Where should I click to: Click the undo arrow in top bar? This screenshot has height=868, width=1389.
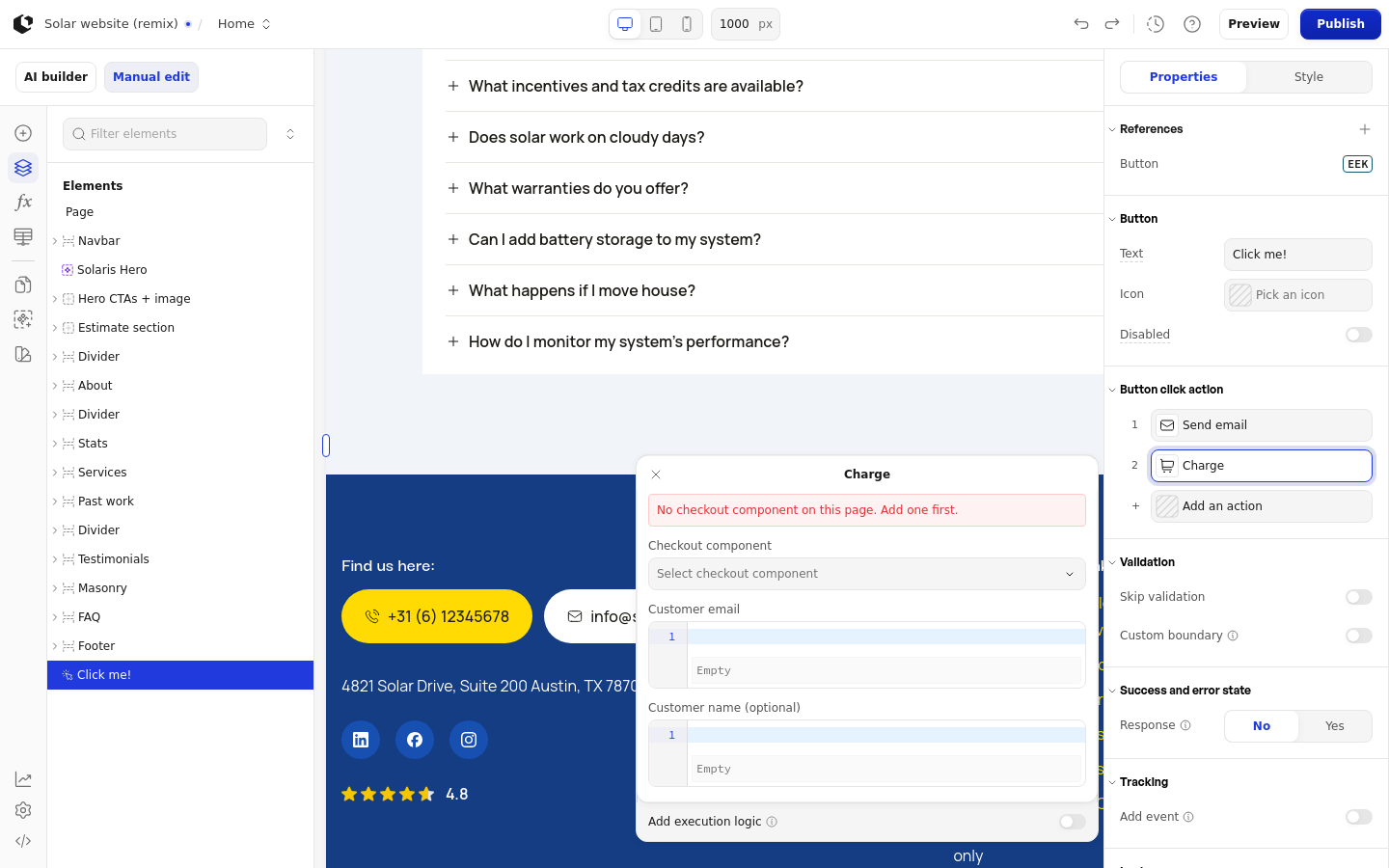(1081, 24)
